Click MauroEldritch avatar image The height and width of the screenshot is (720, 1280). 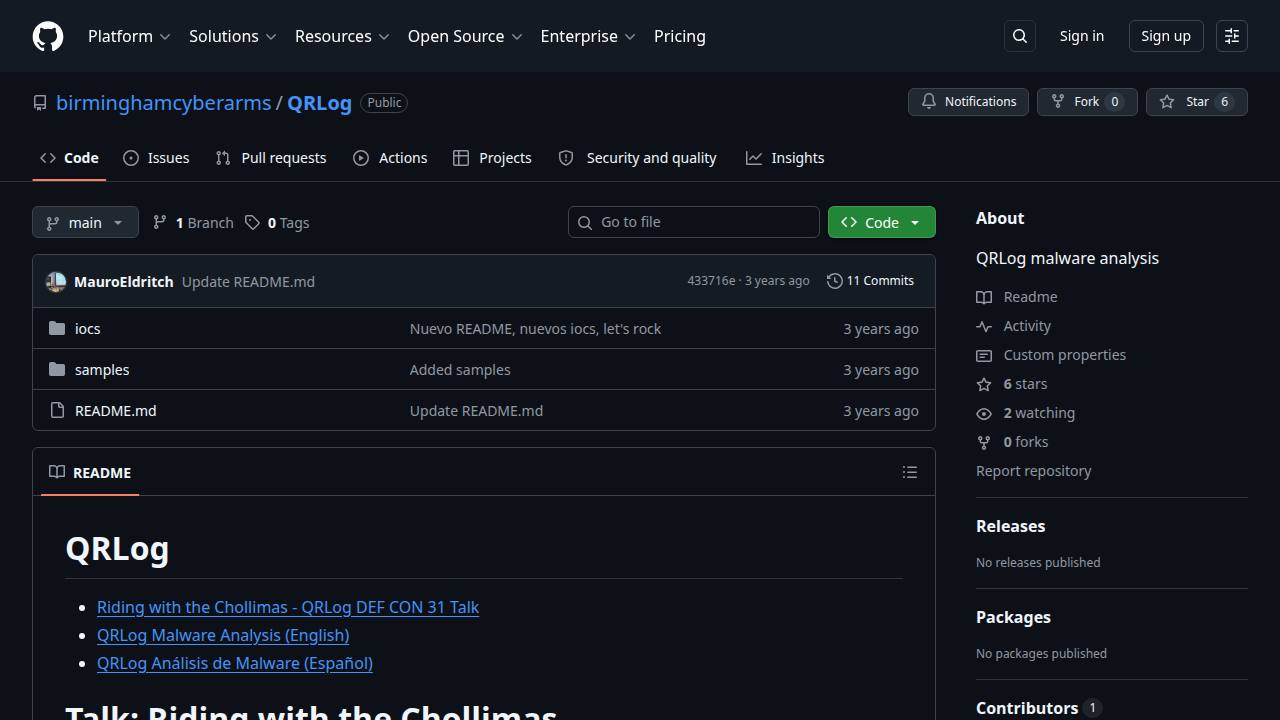(56, 282)
